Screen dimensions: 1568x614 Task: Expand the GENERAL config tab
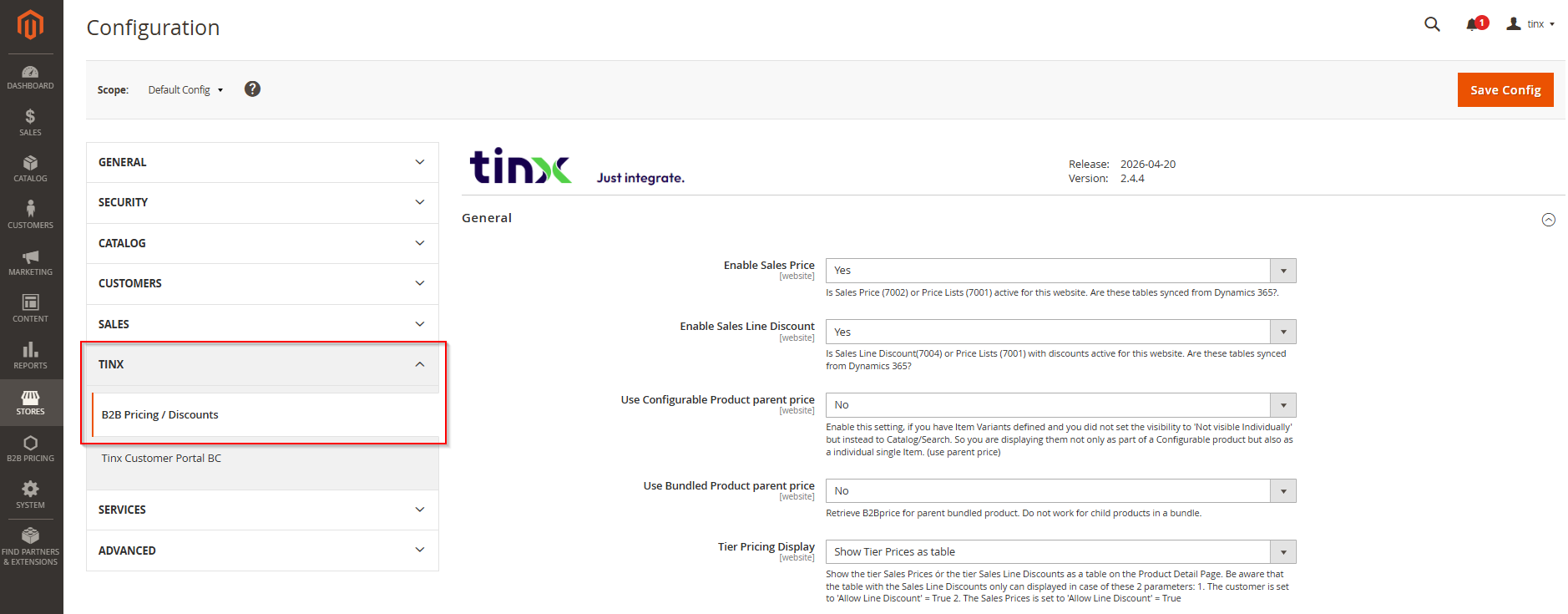262,162
